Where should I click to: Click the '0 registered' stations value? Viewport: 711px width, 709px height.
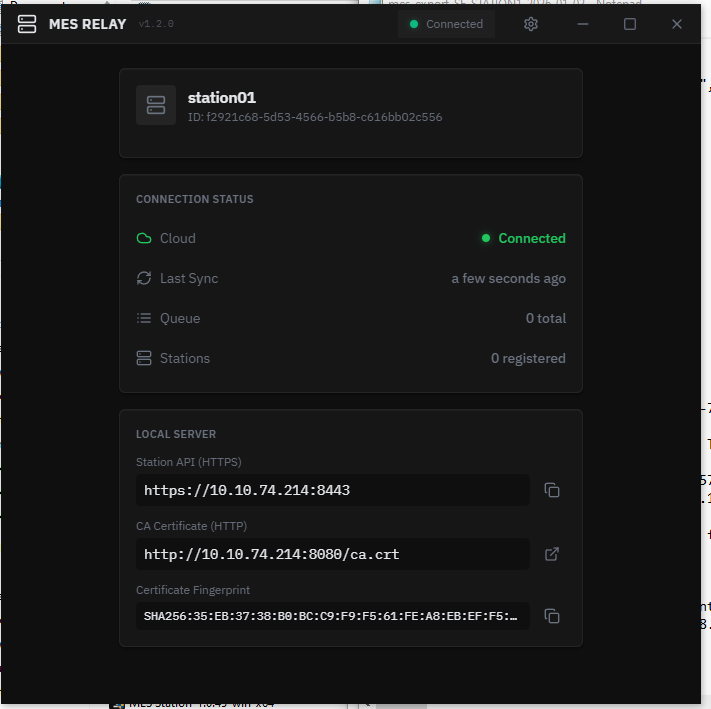(x=528, y=358)
